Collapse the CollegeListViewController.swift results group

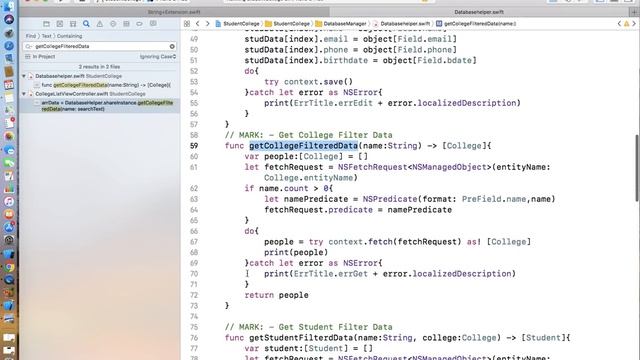point(24,94)
